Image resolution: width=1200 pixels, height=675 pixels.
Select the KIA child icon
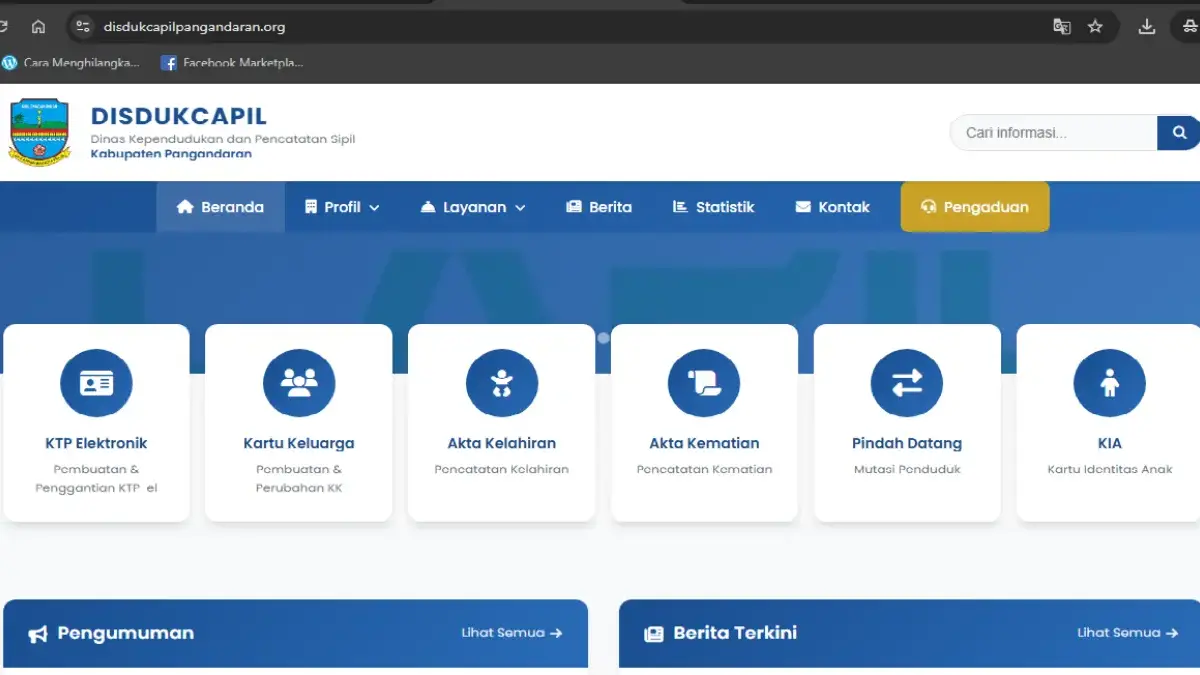tap(1109, 383)
